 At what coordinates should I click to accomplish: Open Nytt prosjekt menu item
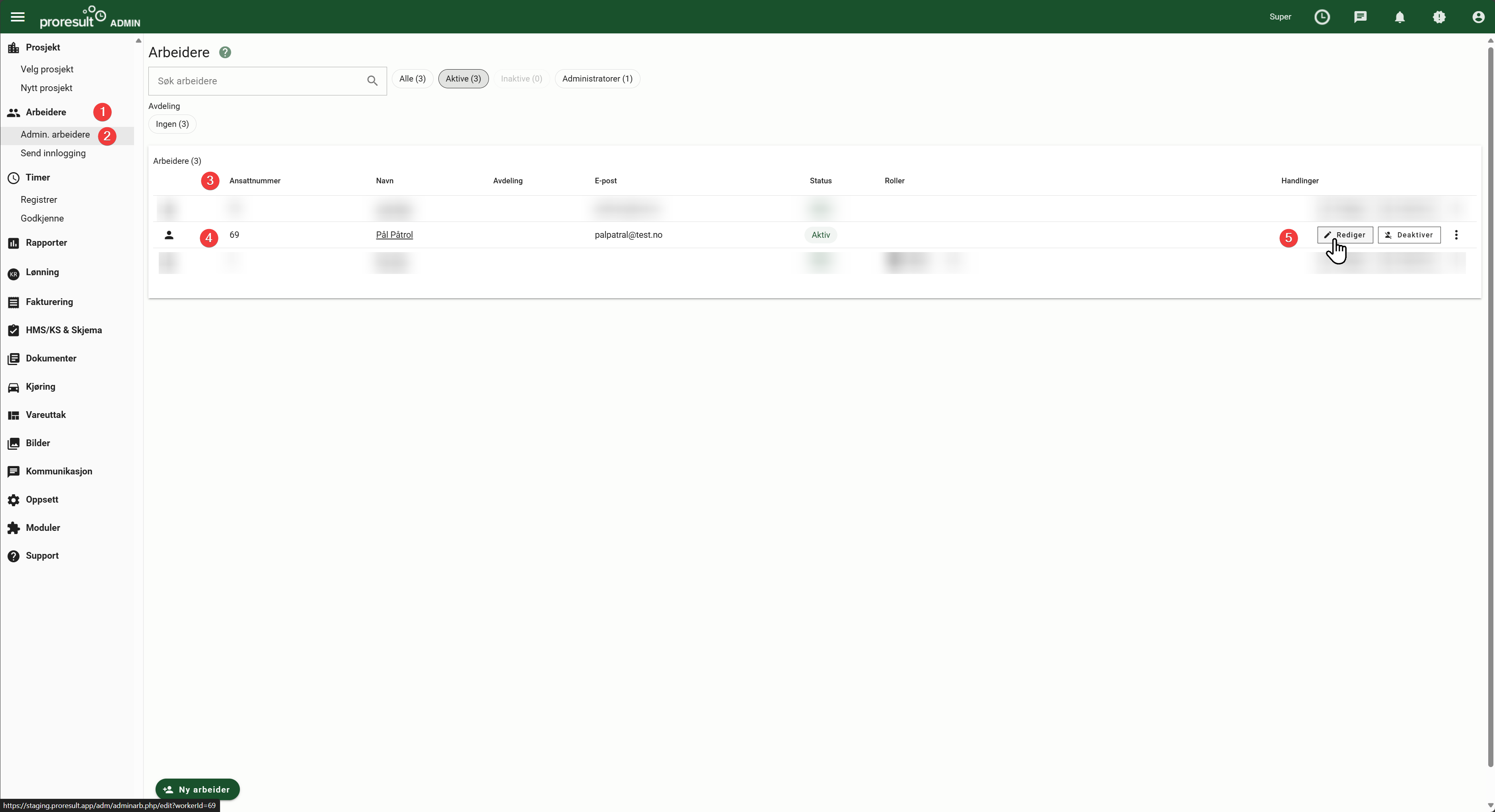tap(47, 88)
